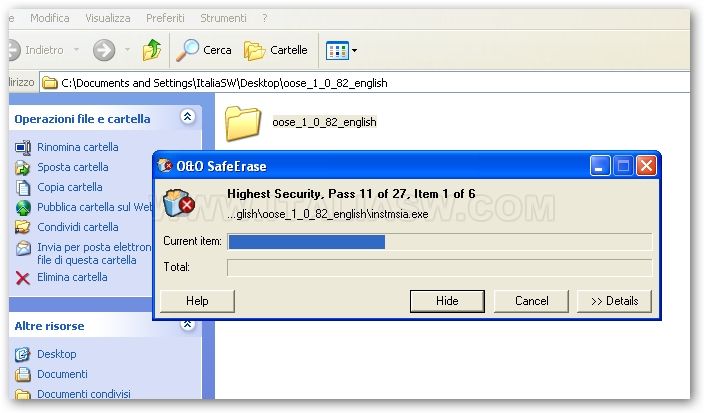Collapse the Operazioni file e cartella panel
Viewport: 704px width, 413px height.
(x=187, y=117)
